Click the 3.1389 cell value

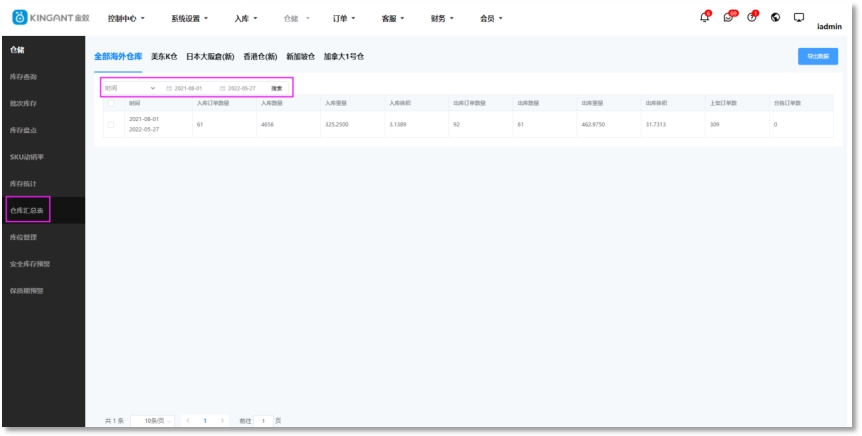(x=398, y=125)
